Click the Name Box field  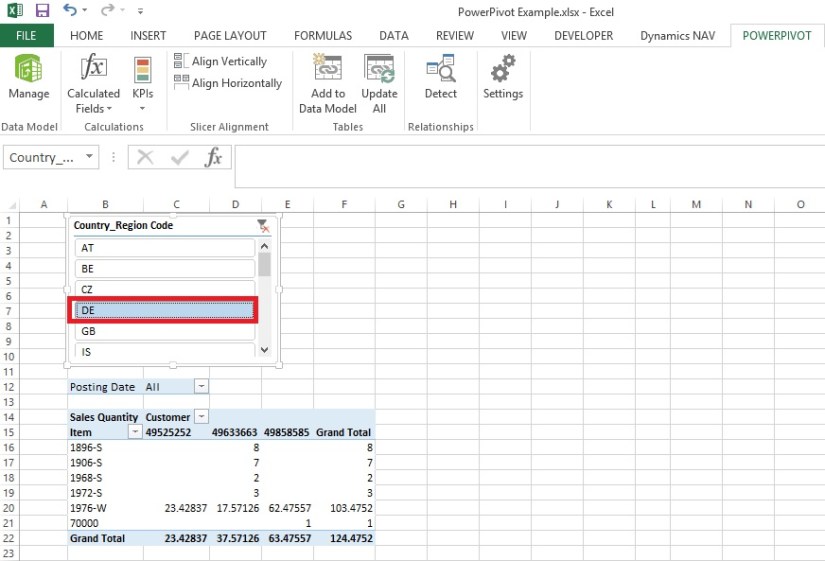click(43, 157)
